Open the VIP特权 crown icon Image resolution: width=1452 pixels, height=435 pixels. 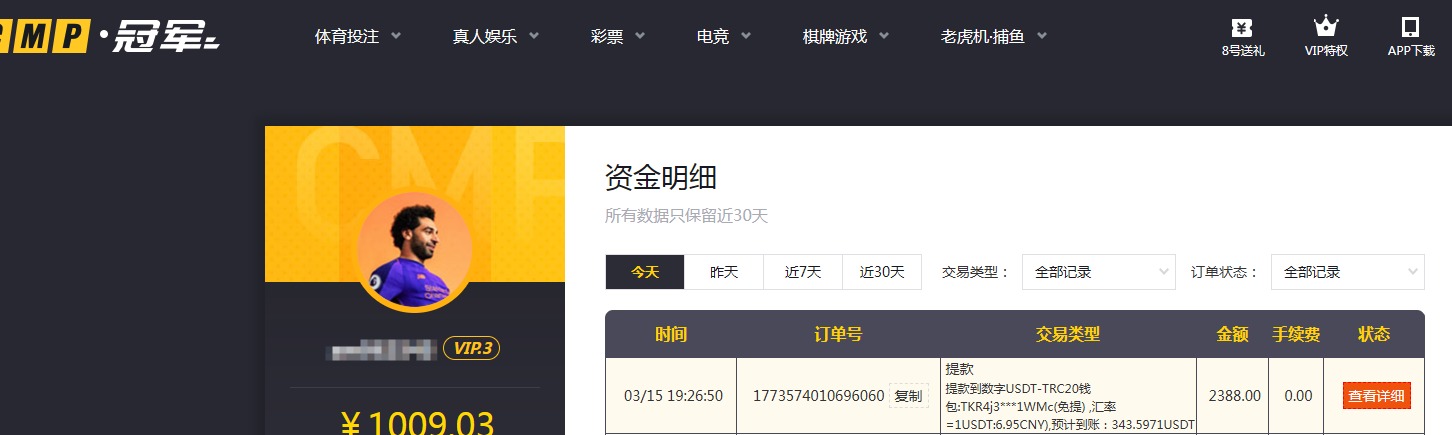point(1326,37)
